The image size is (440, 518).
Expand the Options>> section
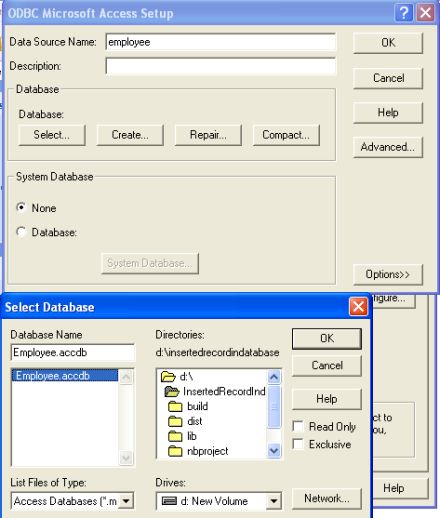(x=388, y=274)
